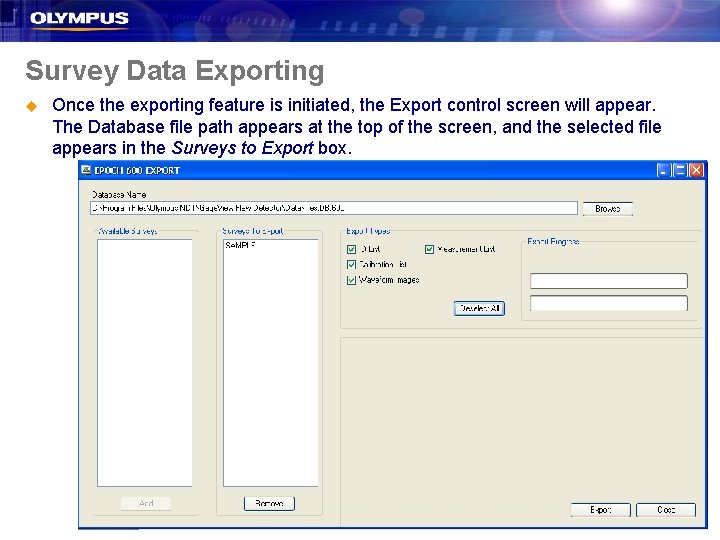Click the Add button under Available Surveys

(x=146, y=503)
